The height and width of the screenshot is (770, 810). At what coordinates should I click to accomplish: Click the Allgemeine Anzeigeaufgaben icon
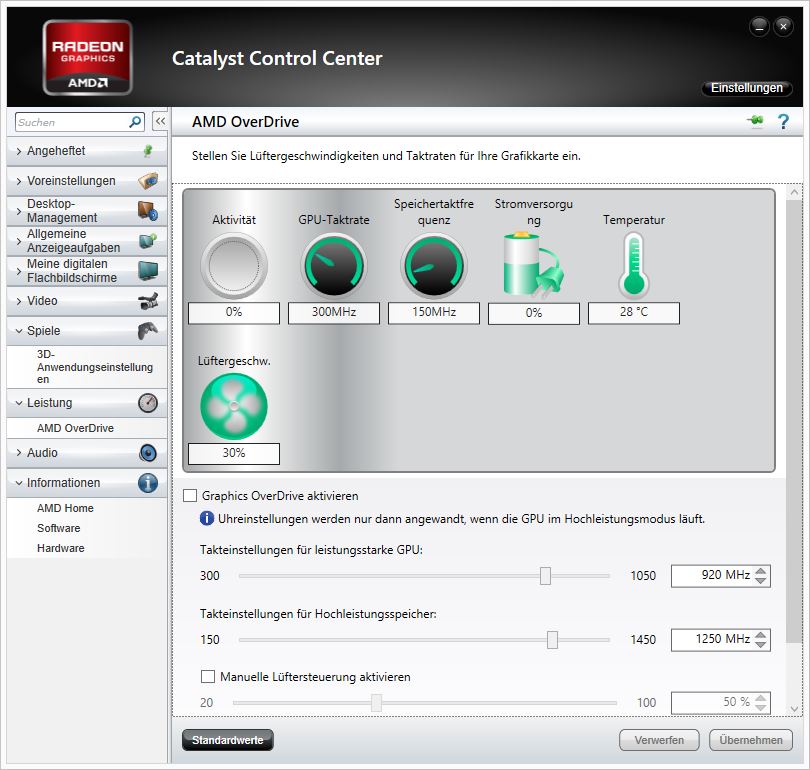pyautogui.click(x=148, y=241)
